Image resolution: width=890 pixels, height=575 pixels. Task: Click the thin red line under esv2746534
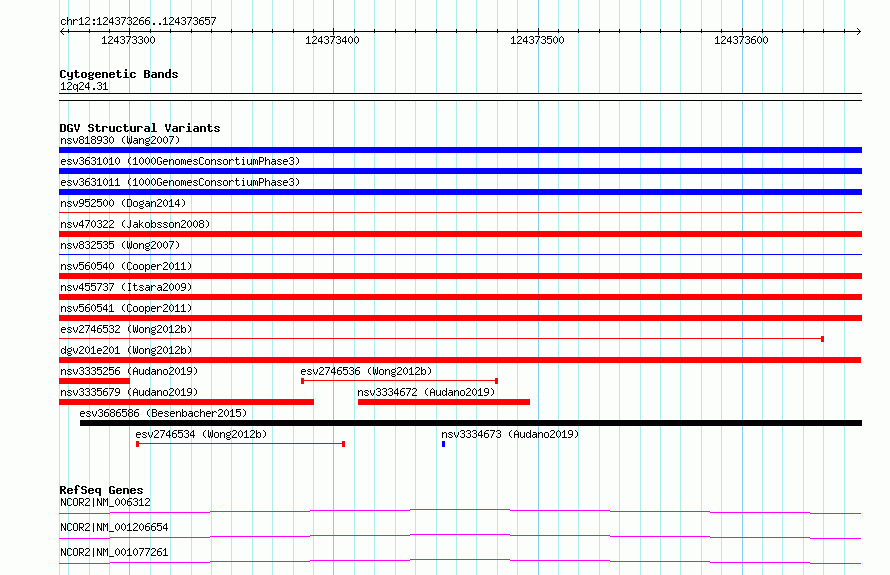(241, 444)
